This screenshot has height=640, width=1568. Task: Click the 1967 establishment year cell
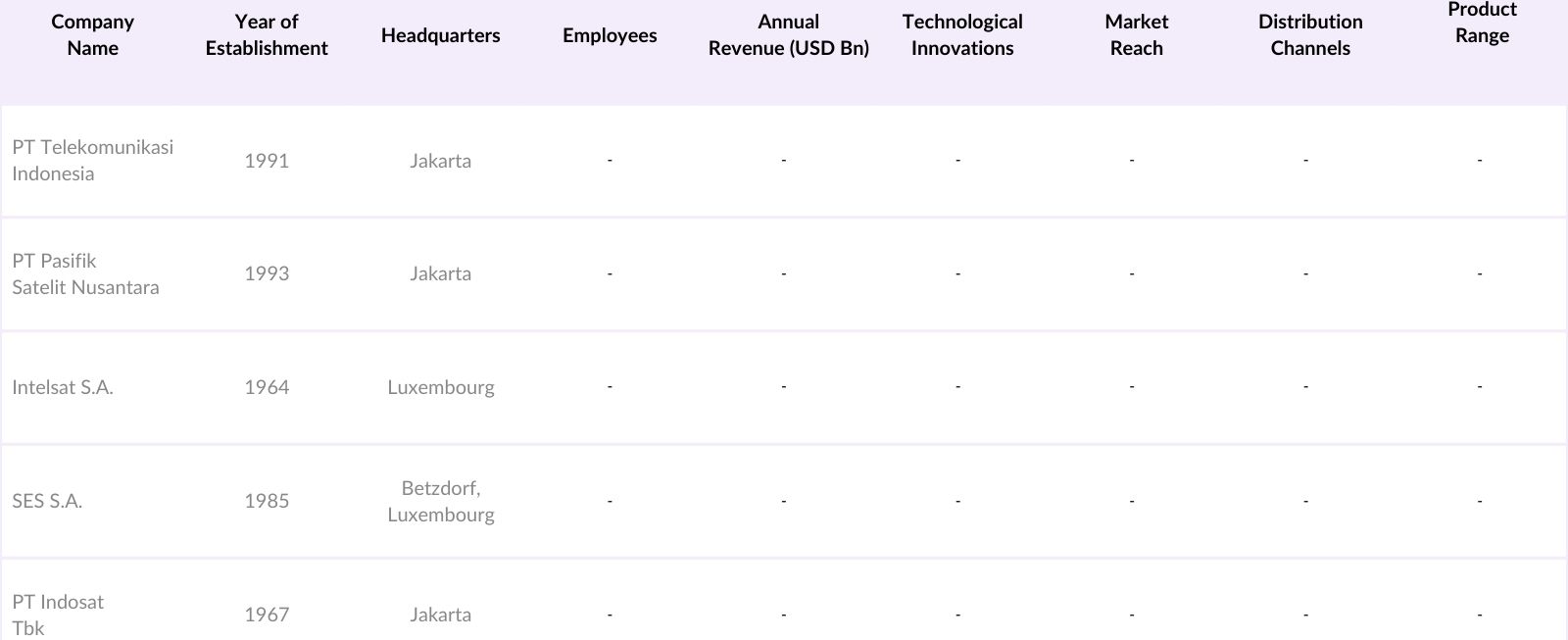[267, 615]
